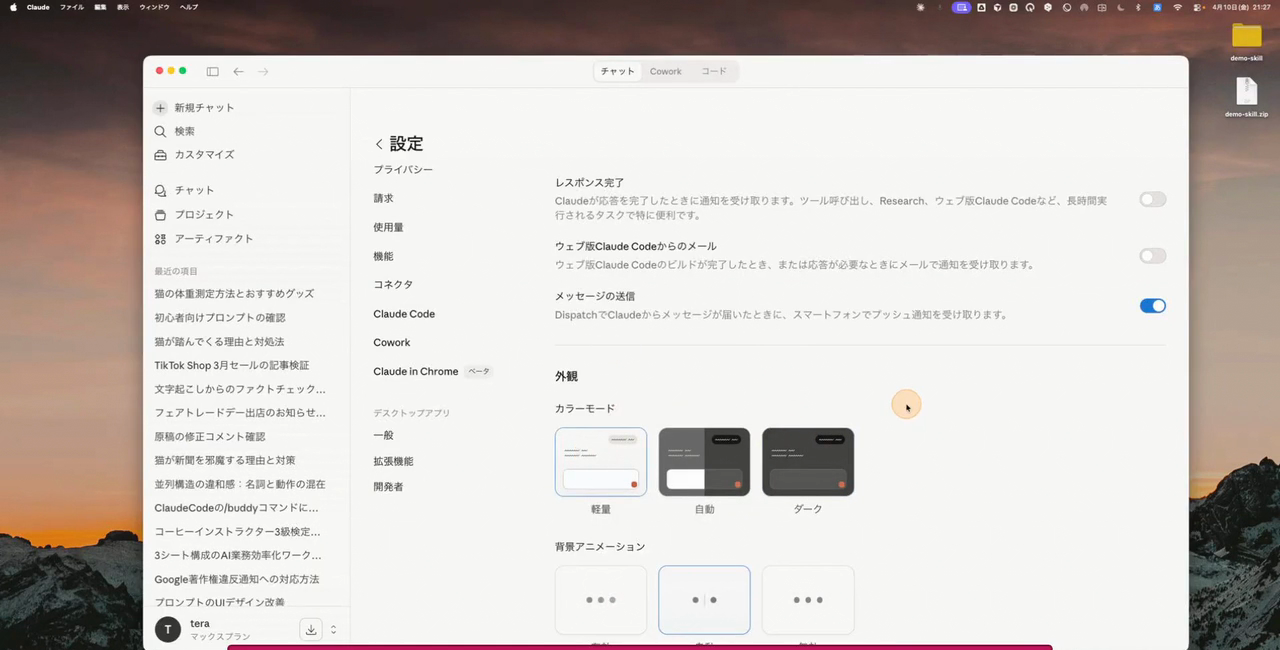Open chat Google著作権違反通知への対応方法
This screenshot has width=1280, height=650.
(237, 580)
